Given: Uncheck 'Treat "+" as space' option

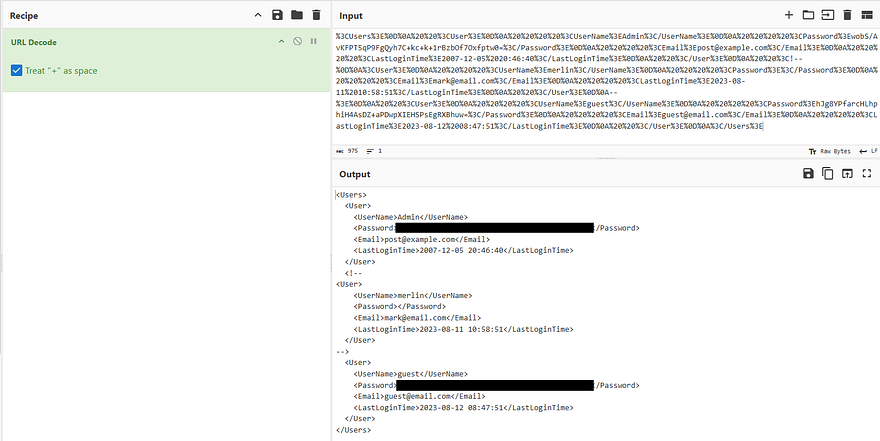Looking at the screenshot, I should 17,70.
